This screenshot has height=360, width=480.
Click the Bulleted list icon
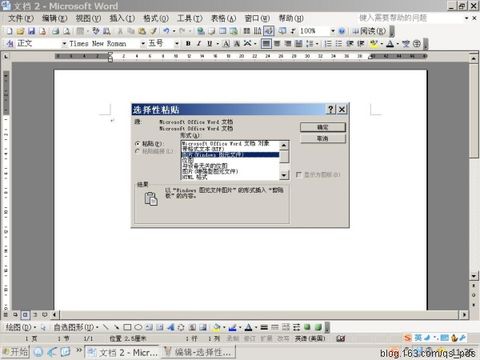point(339,44)
